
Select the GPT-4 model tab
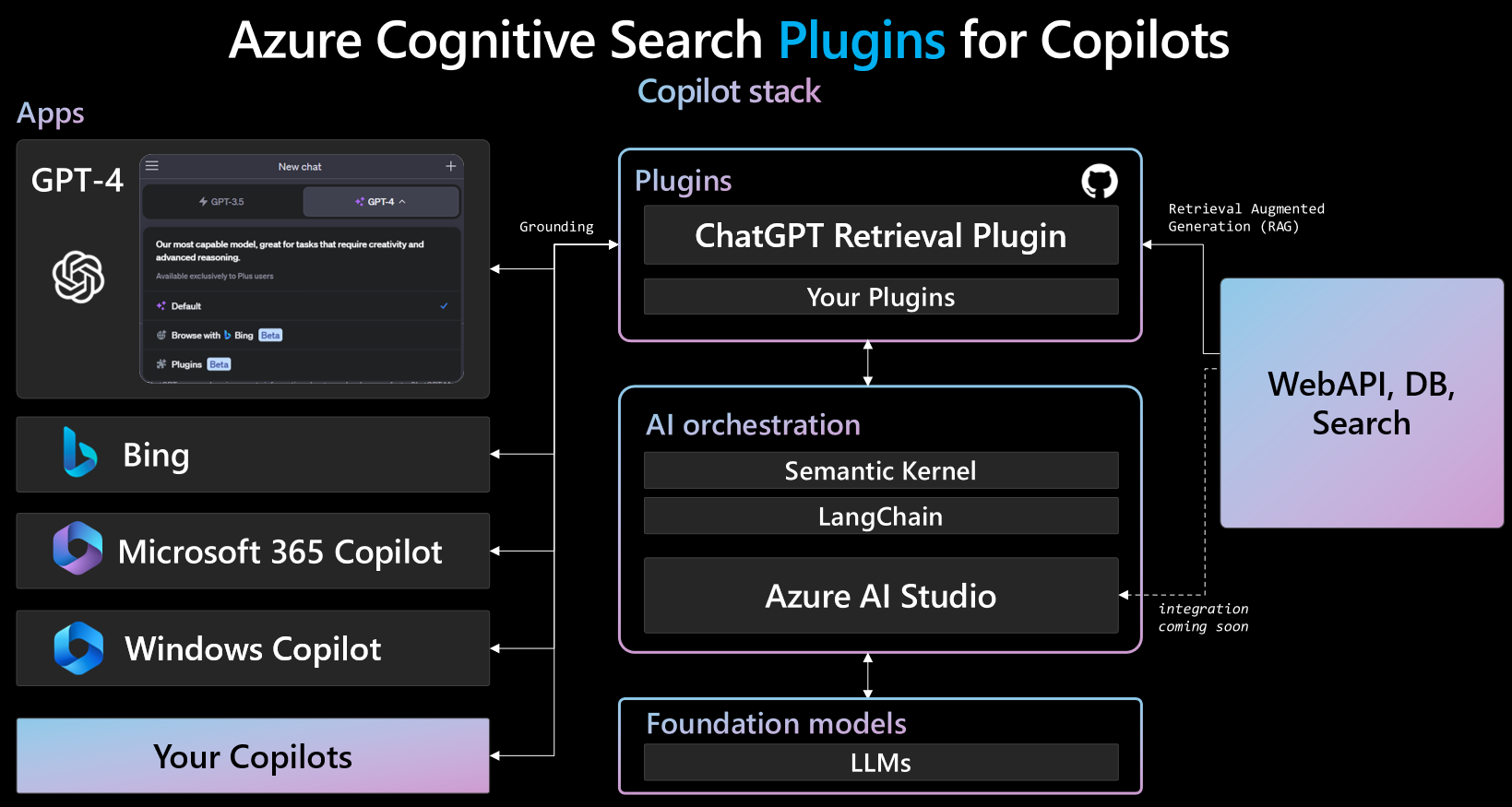pos(381,201)
